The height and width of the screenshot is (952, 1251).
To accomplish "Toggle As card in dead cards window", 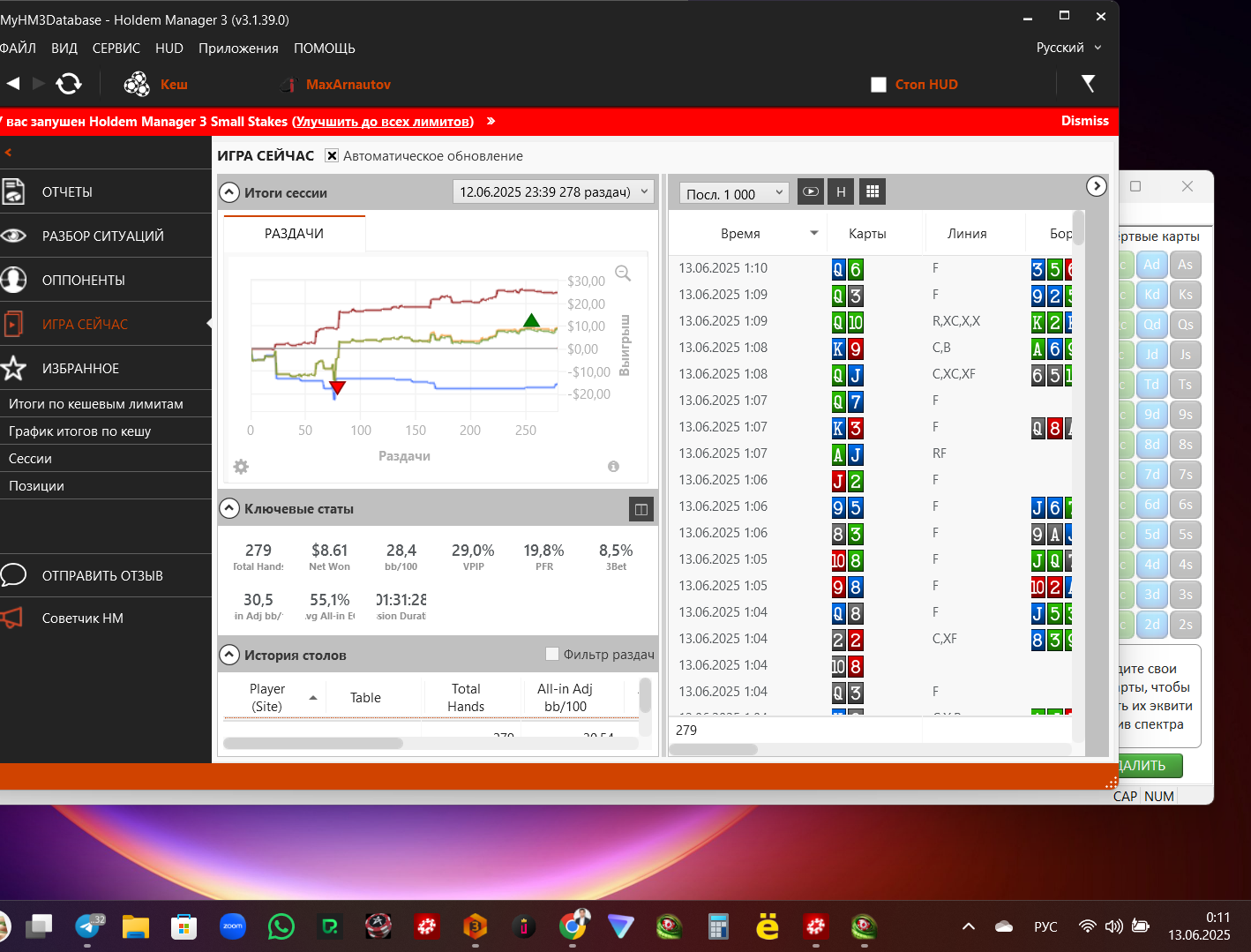I will (1186, 265).
